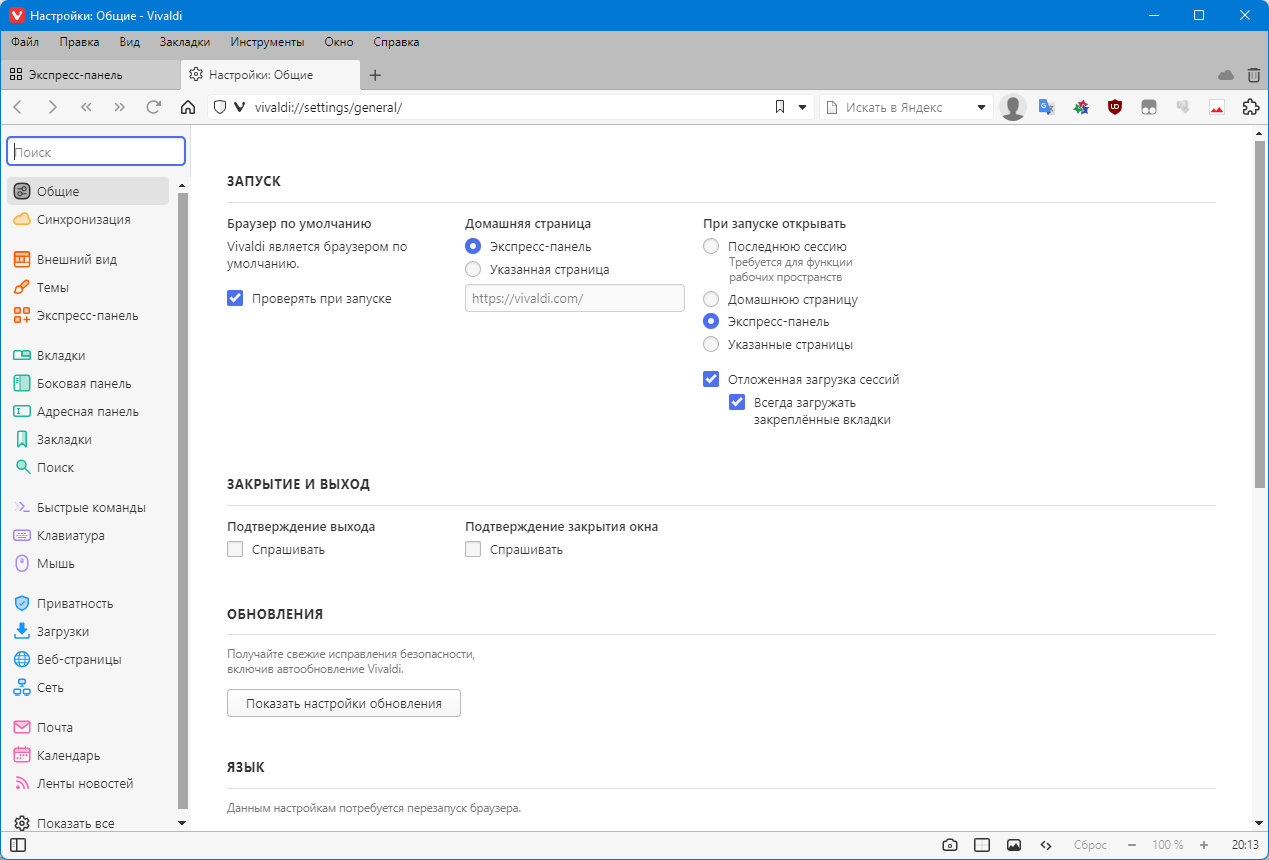This screenshot has height=860, width=1269.
Task: Select "Последнюю сессию" startup option
Action: [711, 246]
